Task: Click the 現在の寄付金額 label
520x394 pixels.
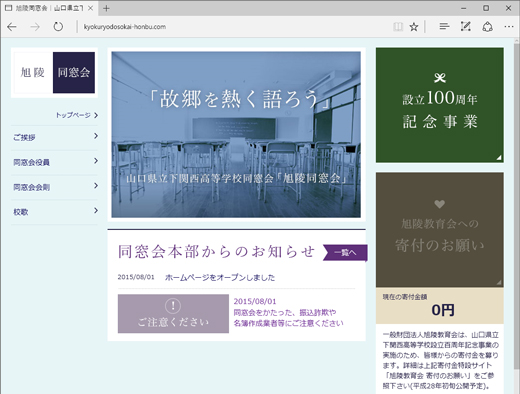Action: [405, 297]
